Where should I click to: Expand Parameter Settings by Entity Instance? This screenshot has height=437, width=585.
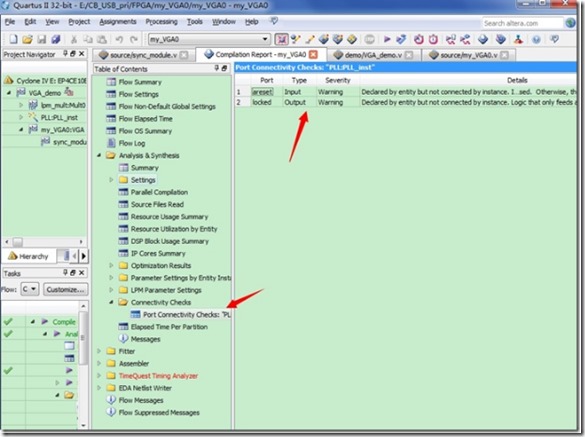111,278
